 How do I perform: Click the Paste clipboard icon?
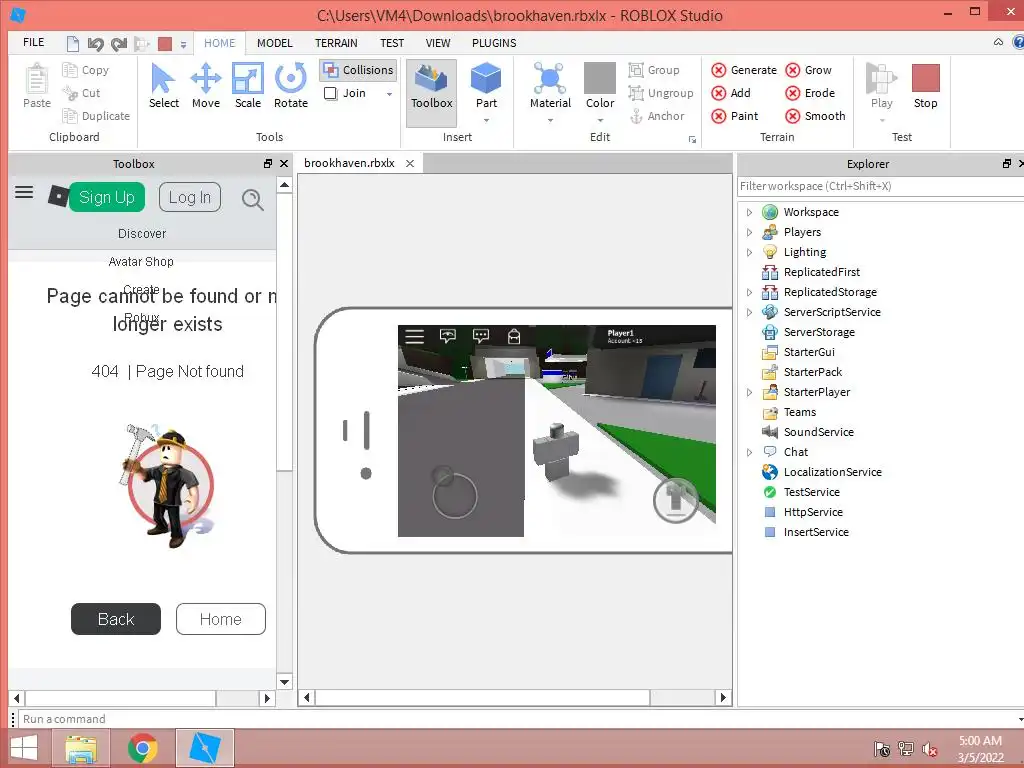(37, 86)
